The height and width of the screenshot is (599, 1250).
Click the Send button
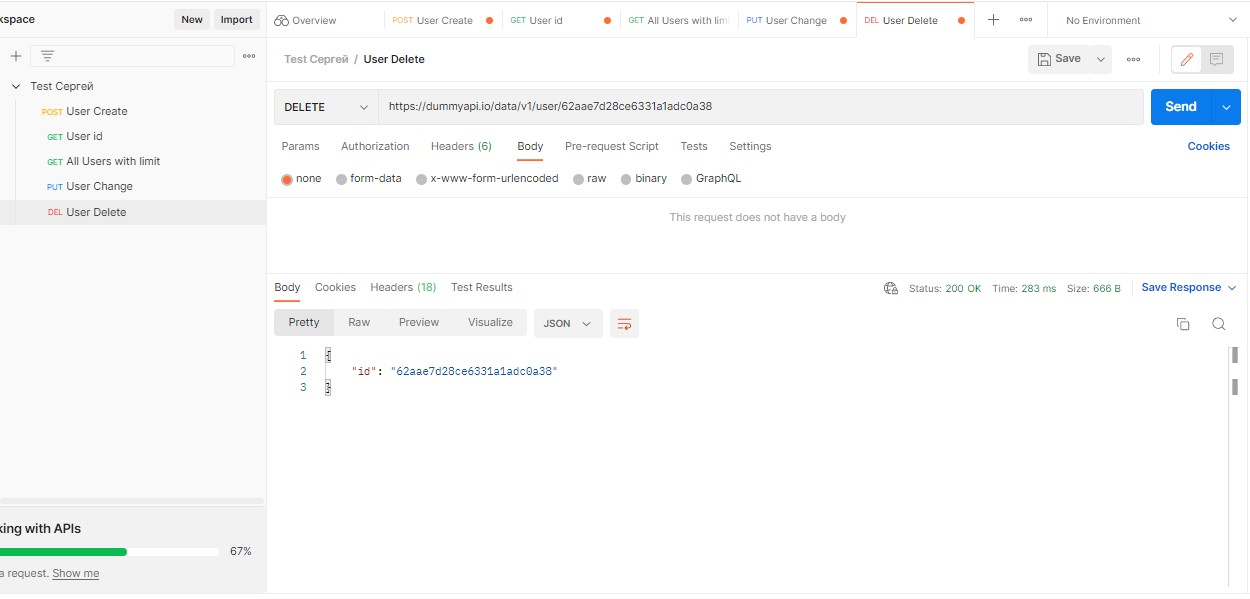[1180, 106]
